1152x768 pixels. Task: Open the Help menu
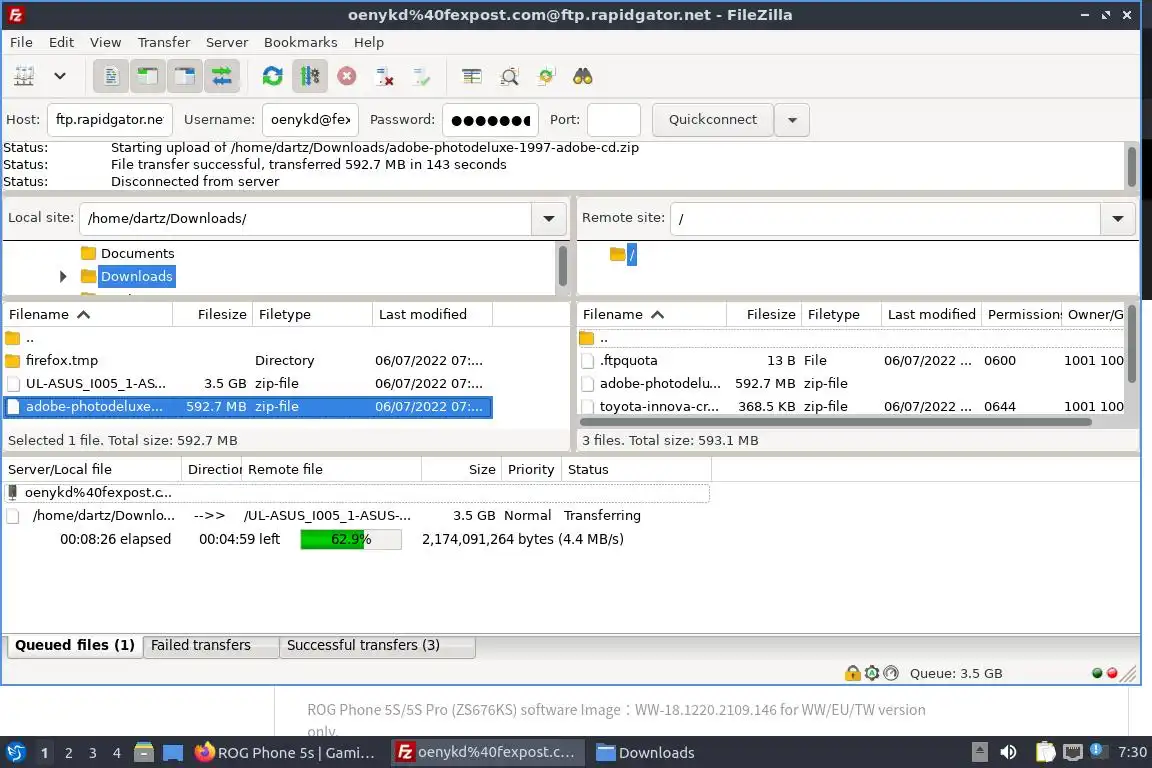point(369,42)
